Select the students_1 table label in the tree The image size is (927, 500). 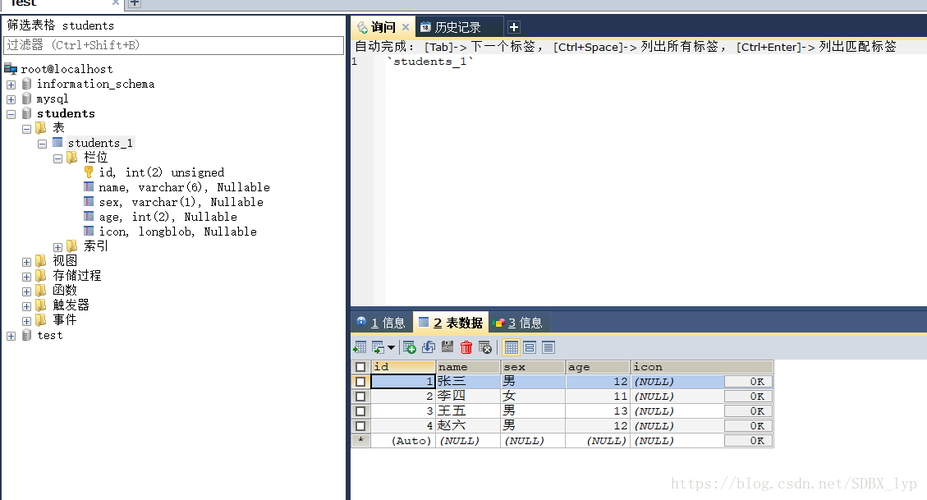[x=100, y=143]
